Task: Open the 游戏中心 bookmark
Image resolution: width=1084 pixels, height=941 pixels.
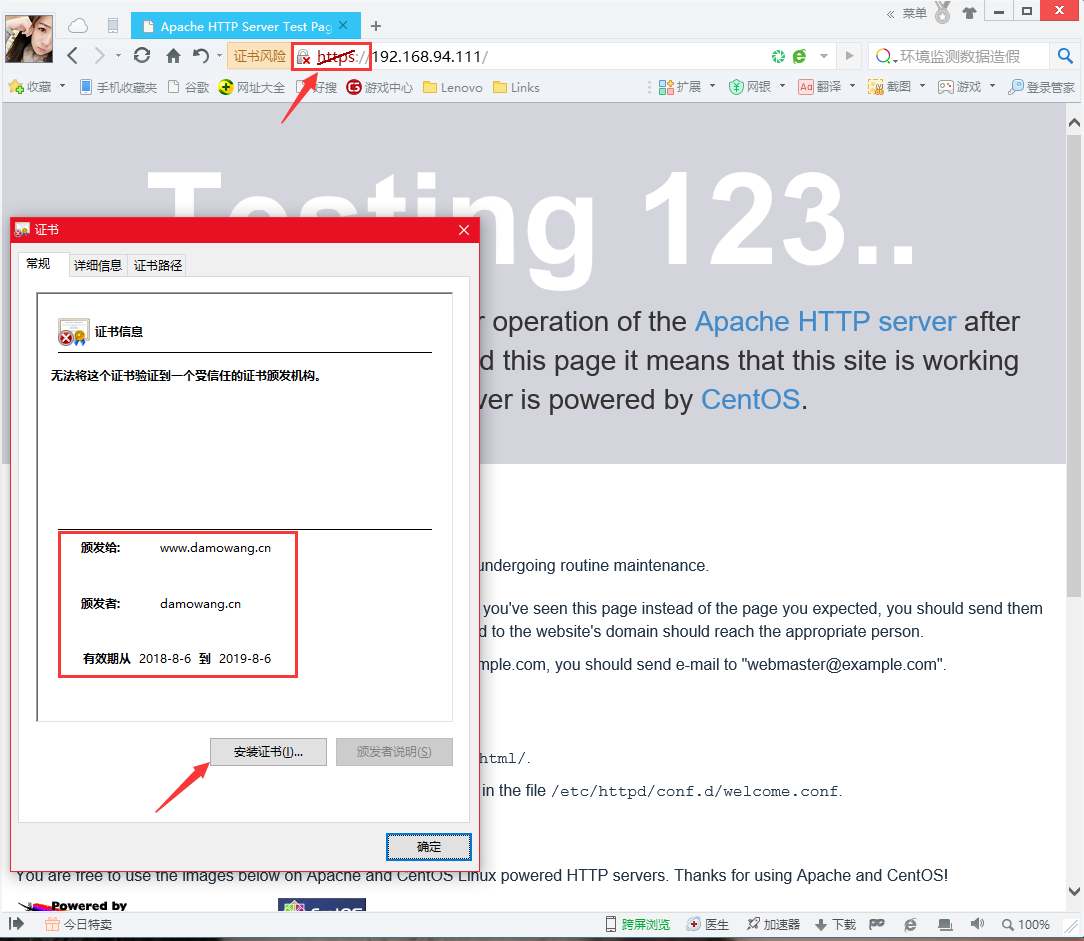Action: click(x=380, y=87)
